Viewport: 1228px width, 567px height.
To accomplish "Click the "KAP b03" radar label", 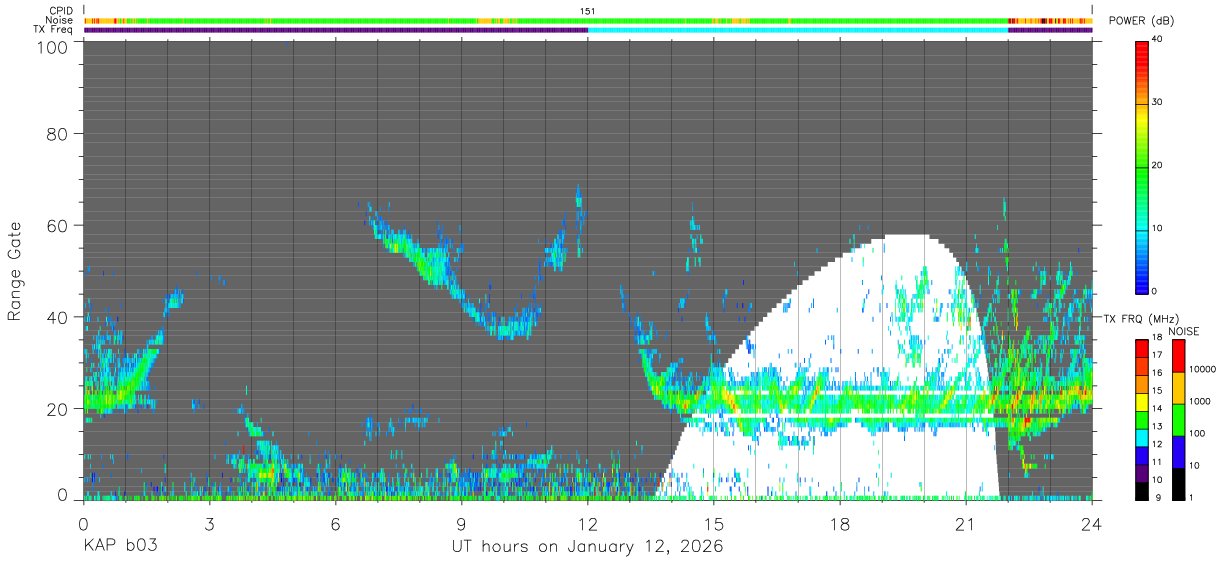I will (119, 547).
